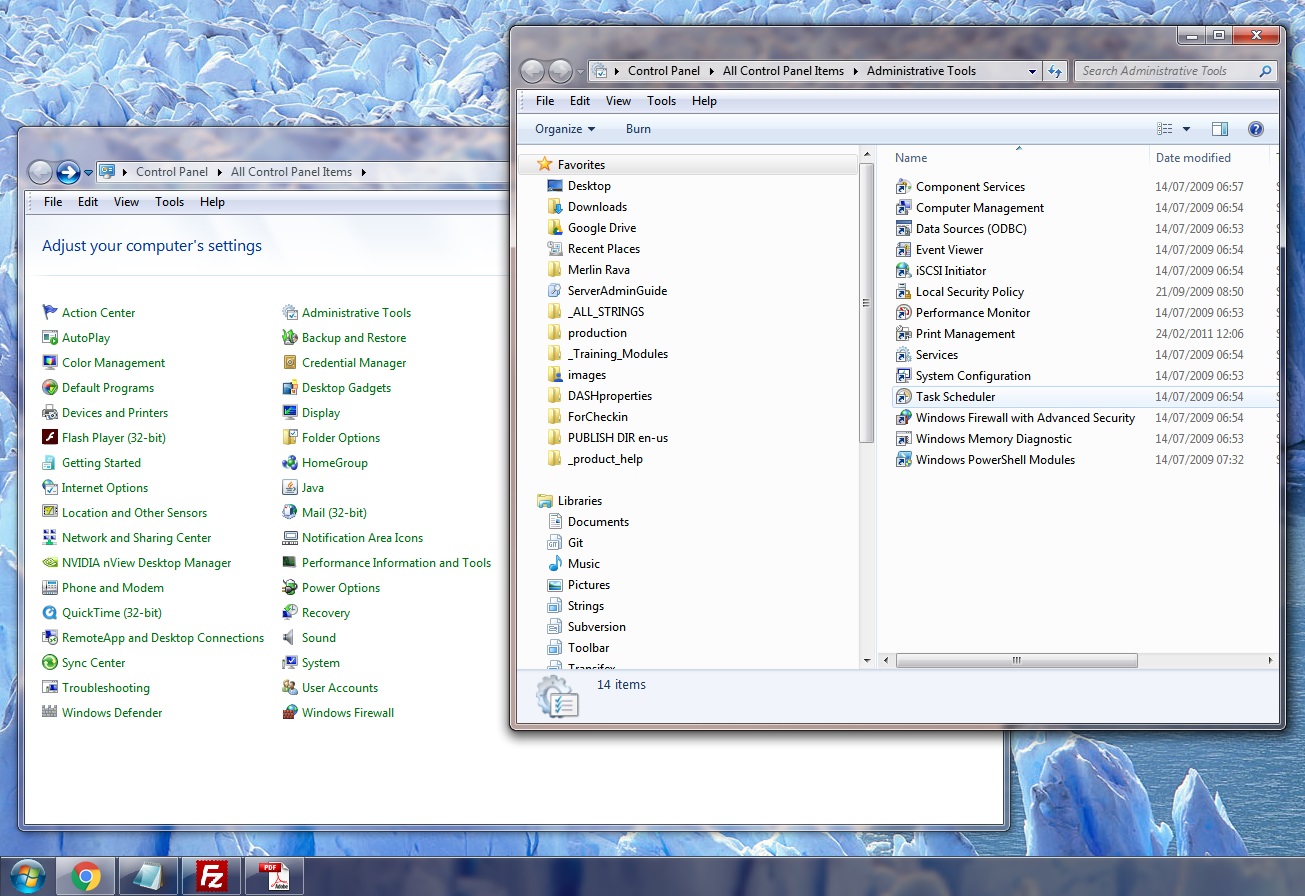Image resolution: width=1305 pixels, height=896 pixels.
Task: Click NVIDIA nView Desktop Manager icon
Action: point(50,563)
